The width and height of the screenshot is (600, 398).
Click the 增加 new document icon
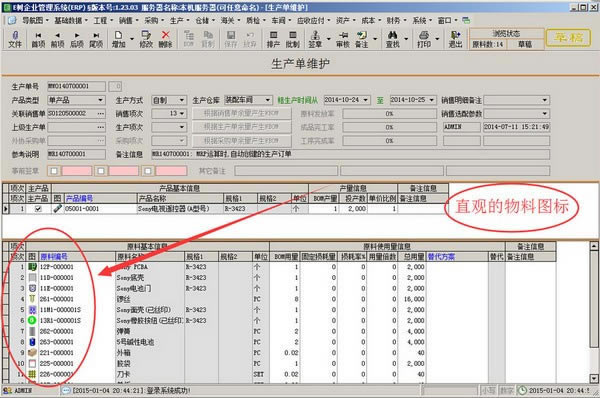coord(119,39)
